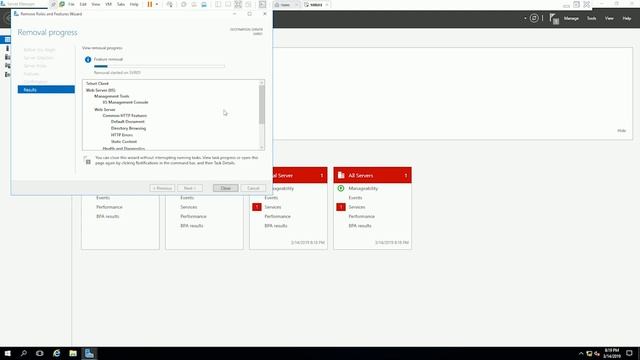The height and width of the screenshot is (360, 640).
Task: Click green Manageability icon in All Servers
Action: (x=341, y=188)
